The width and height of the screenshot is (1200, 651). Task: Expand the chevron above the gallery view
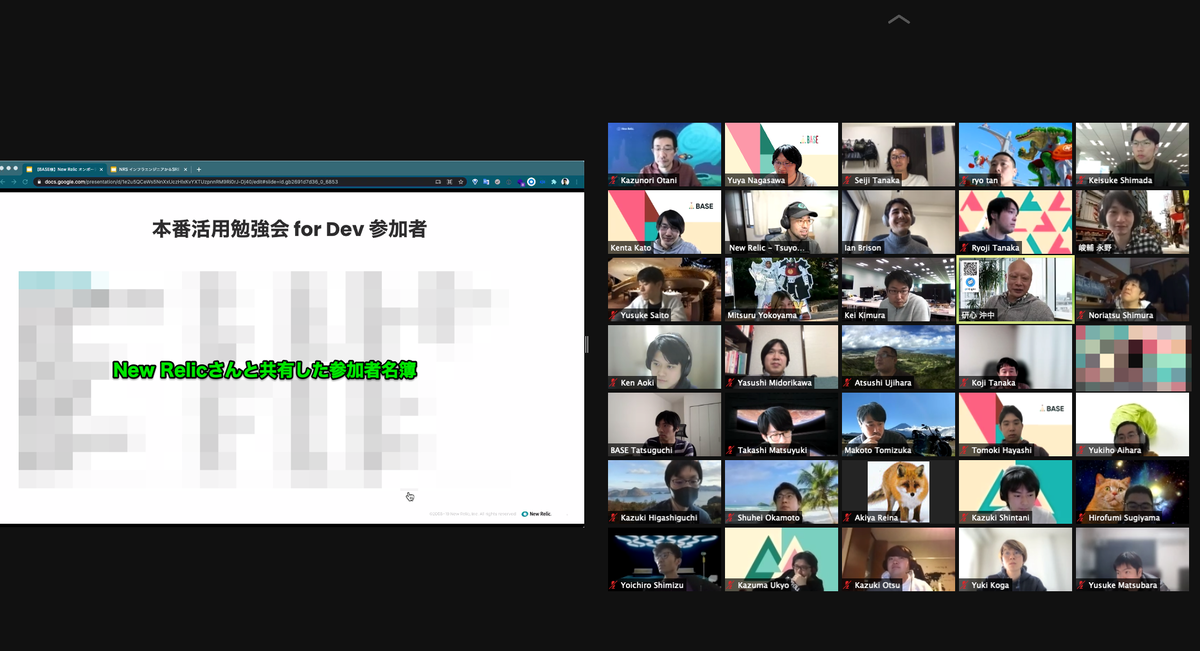click(x=898, y=19)
